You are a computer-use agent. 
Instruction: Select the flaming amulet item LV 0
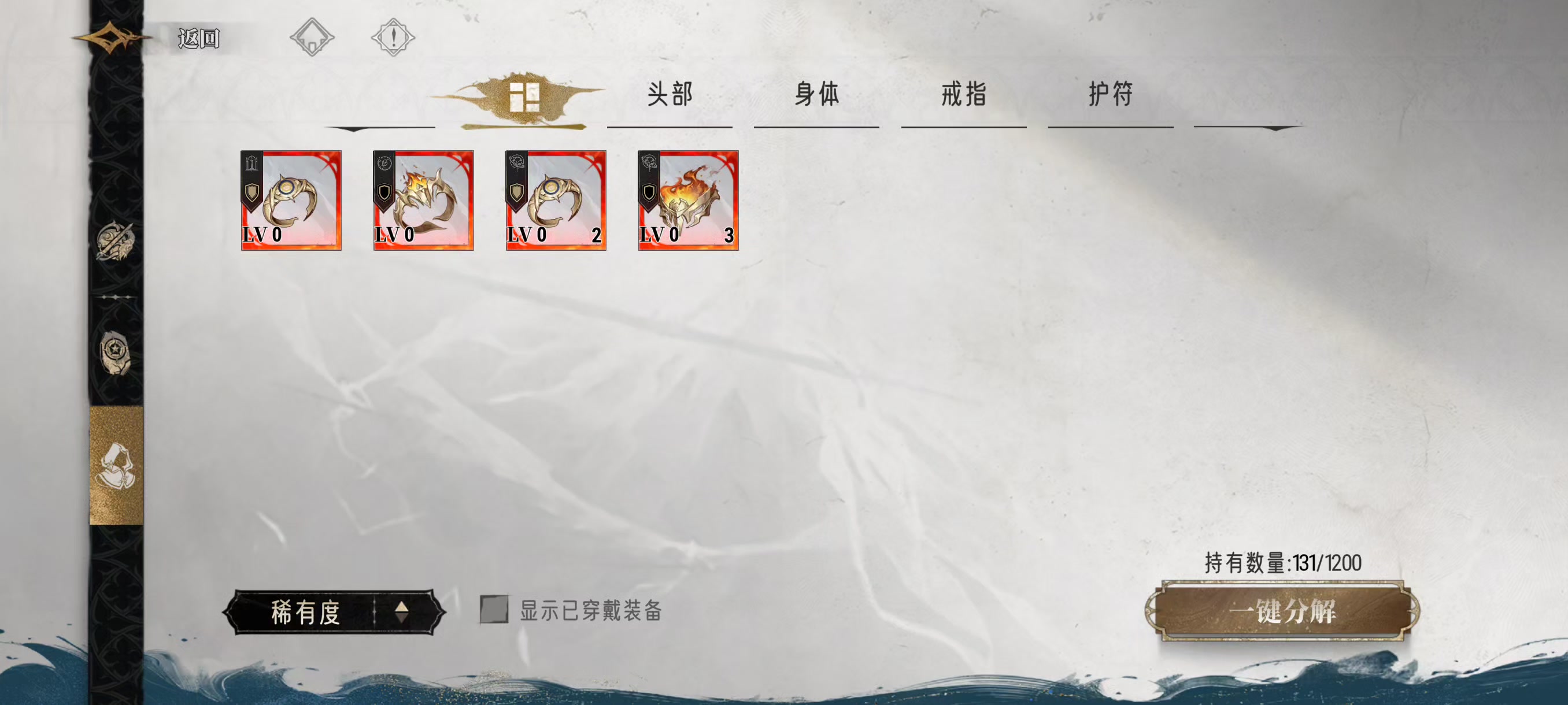click(424, 201)
